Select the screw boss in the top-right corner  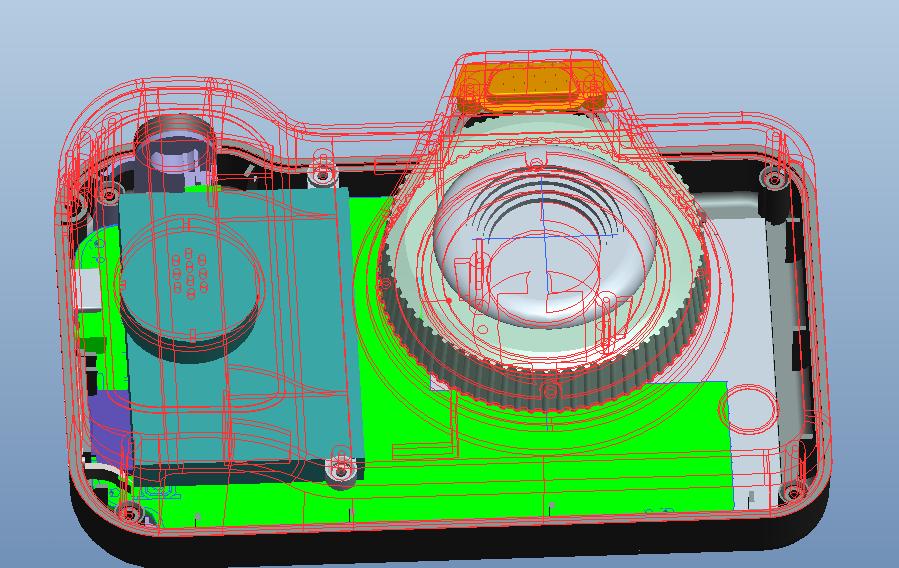(x=773, y=179)
